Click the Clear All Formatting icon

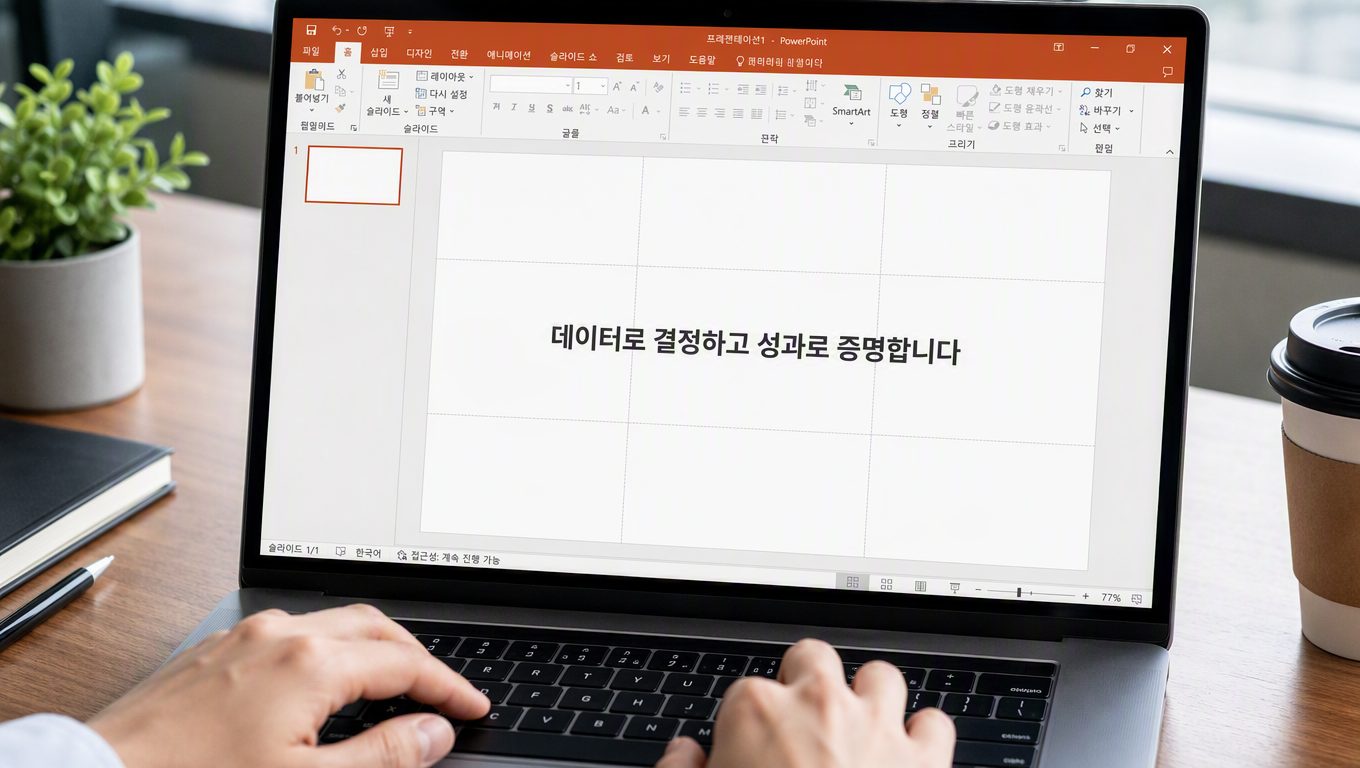660,89
